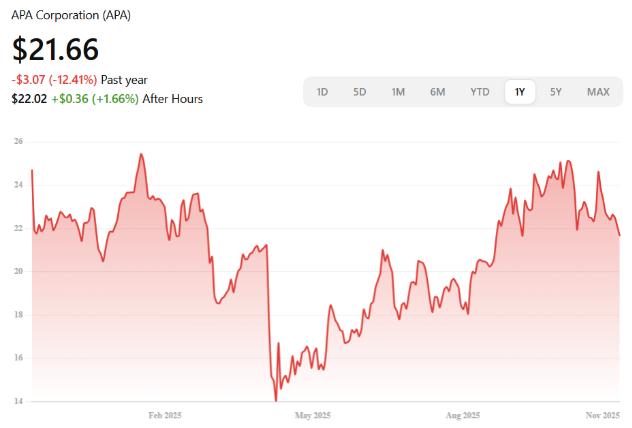Click the 26 y-axis gridline label
This screenshot has height=428, width=632.
(x=18, y=142)
